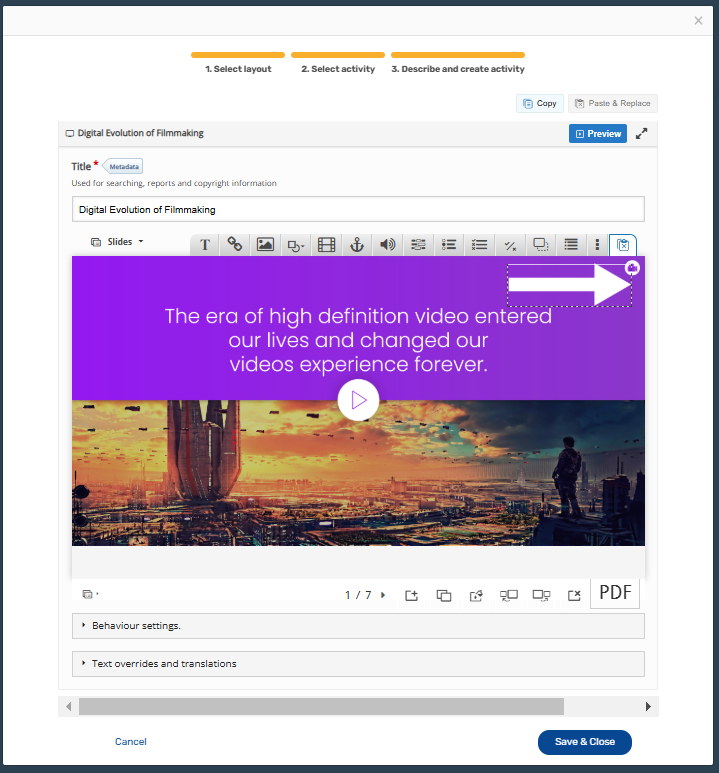Open slides menu icon at bottom left
Screen dimensions: 719x773
click(x=90, y=594)
